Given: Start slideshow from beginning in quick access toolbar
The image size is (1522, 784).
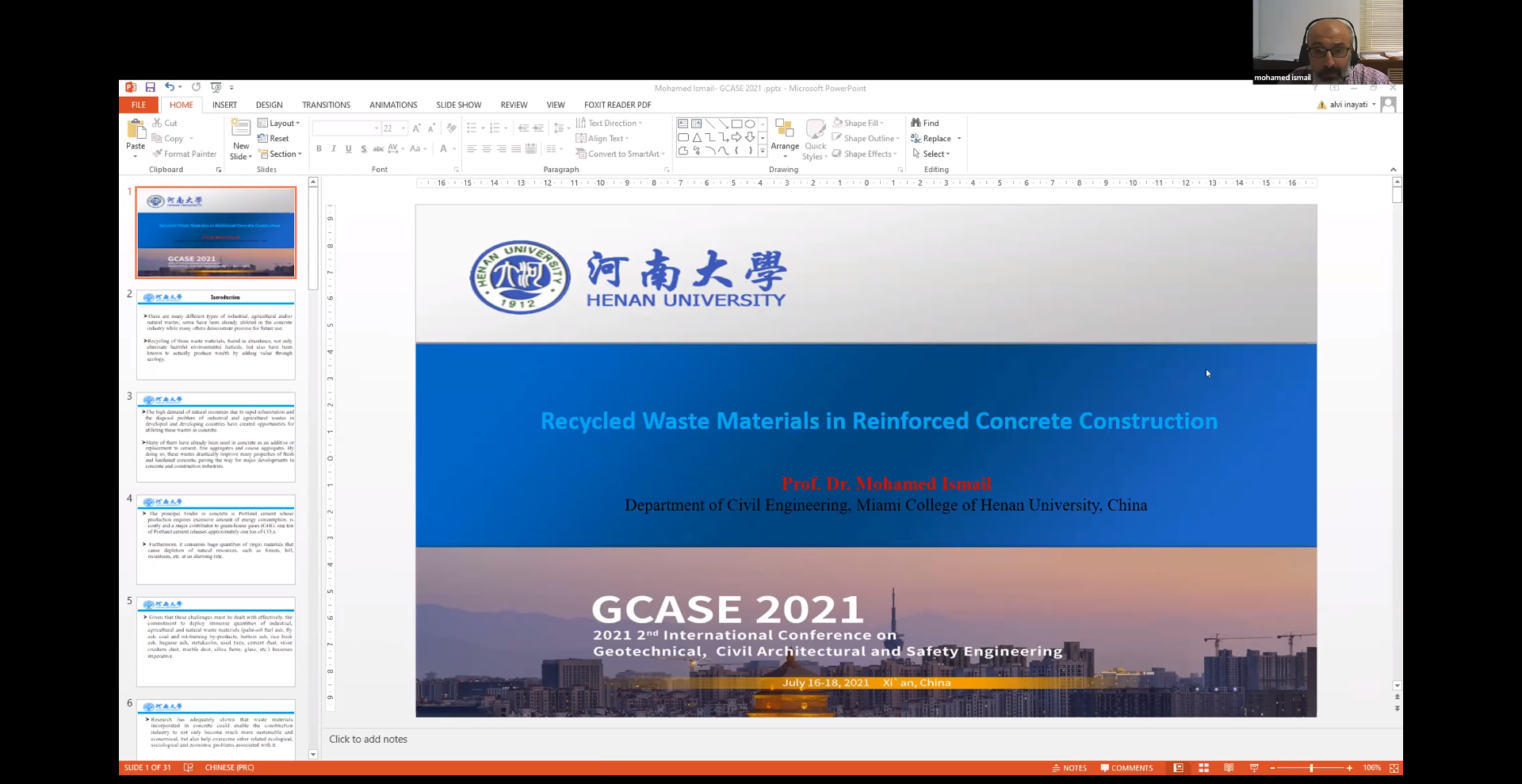Looking at the screenshot, I should (x=216, y=87).
